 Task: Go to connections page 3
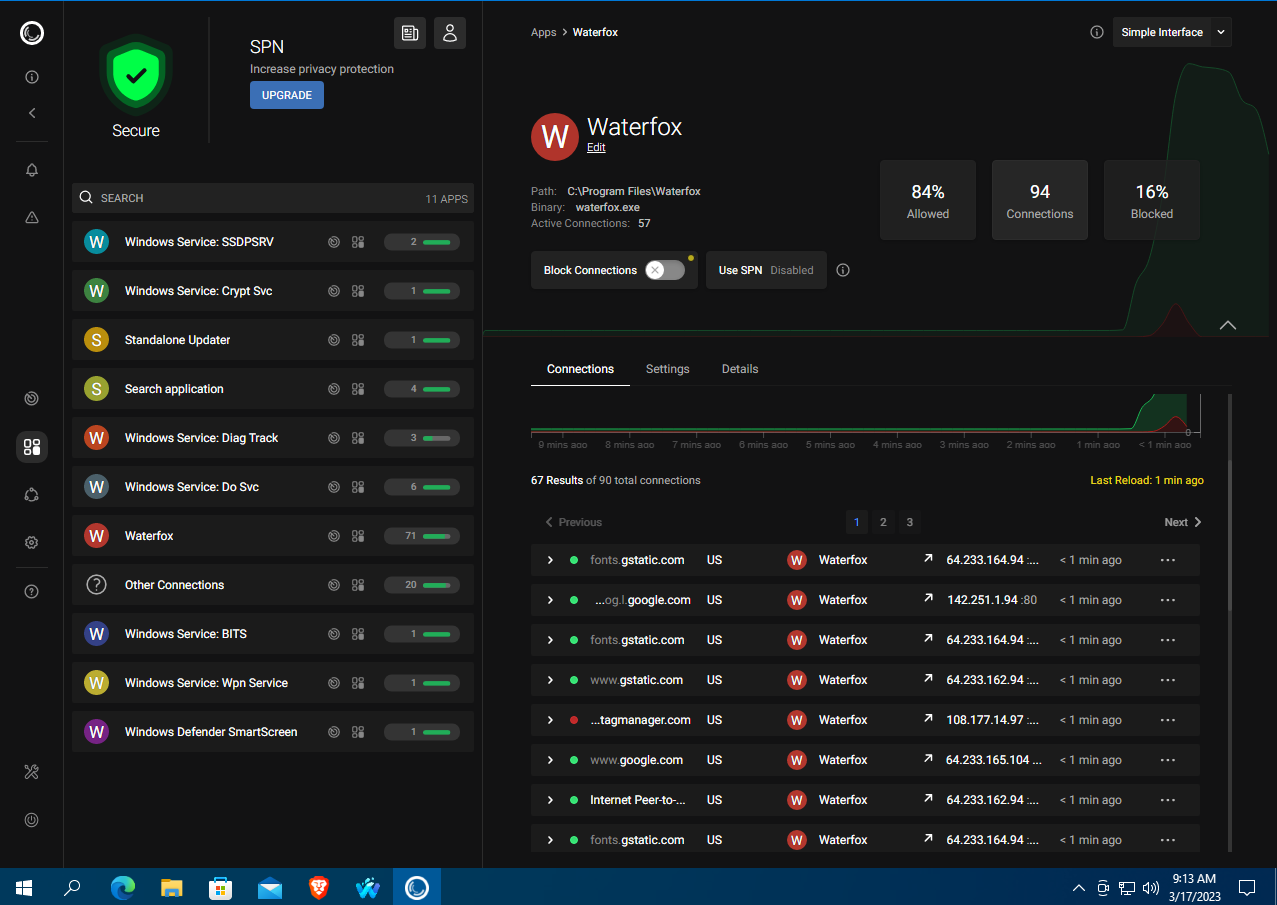[x=909, y=522]
